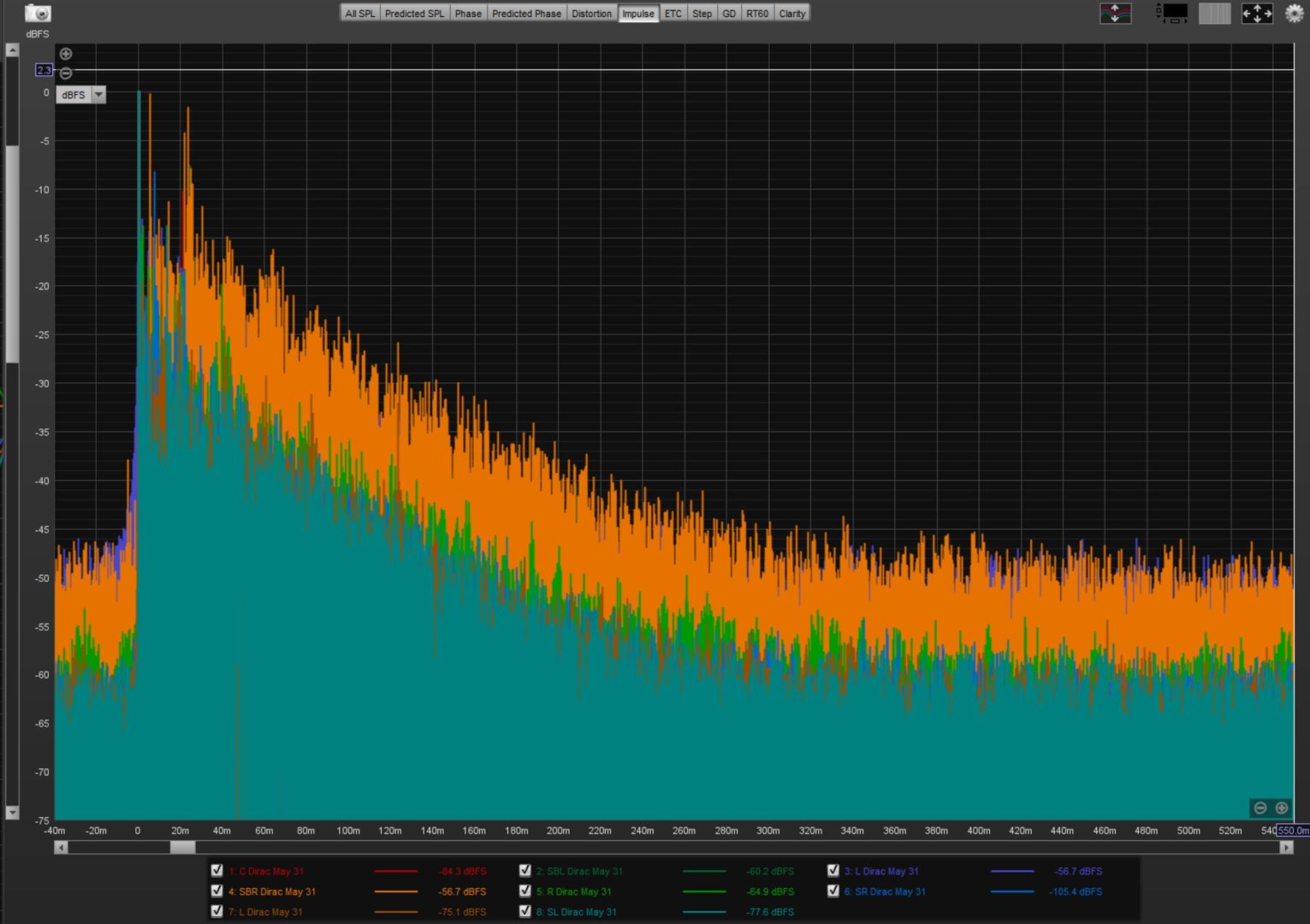Zoom in vertical axis with top-left plus
The width and height of the screenshot is (1310, 924).
[66, 54]
